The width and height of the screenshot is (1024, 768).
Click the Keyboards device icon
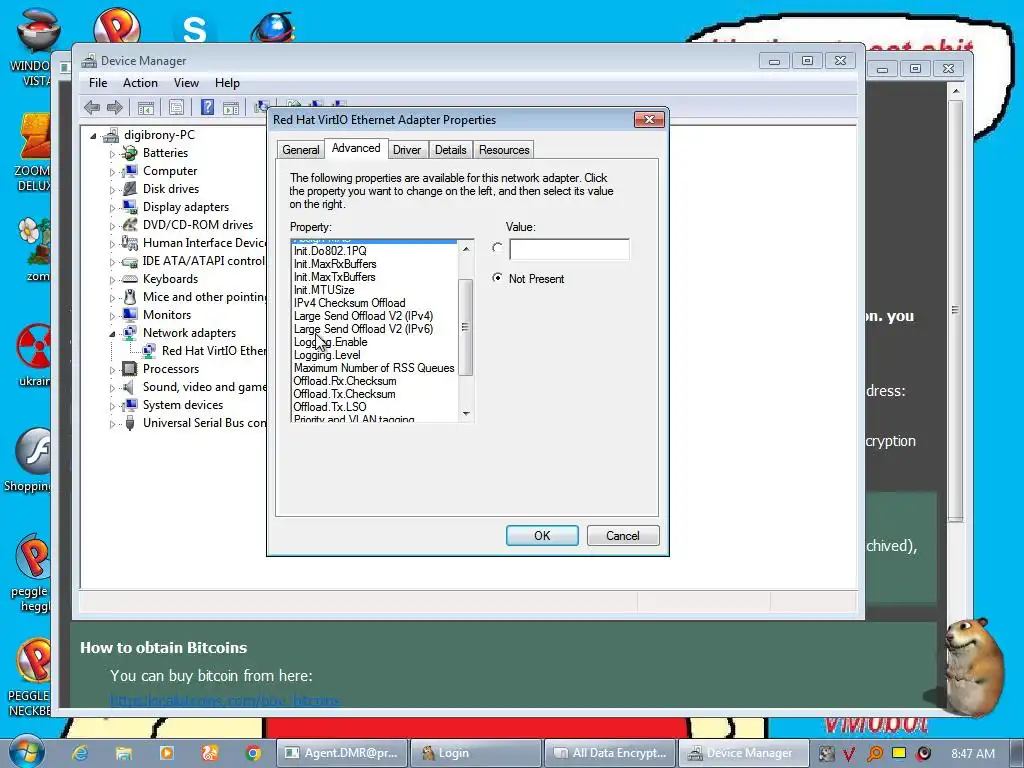(x=130, y=279)
